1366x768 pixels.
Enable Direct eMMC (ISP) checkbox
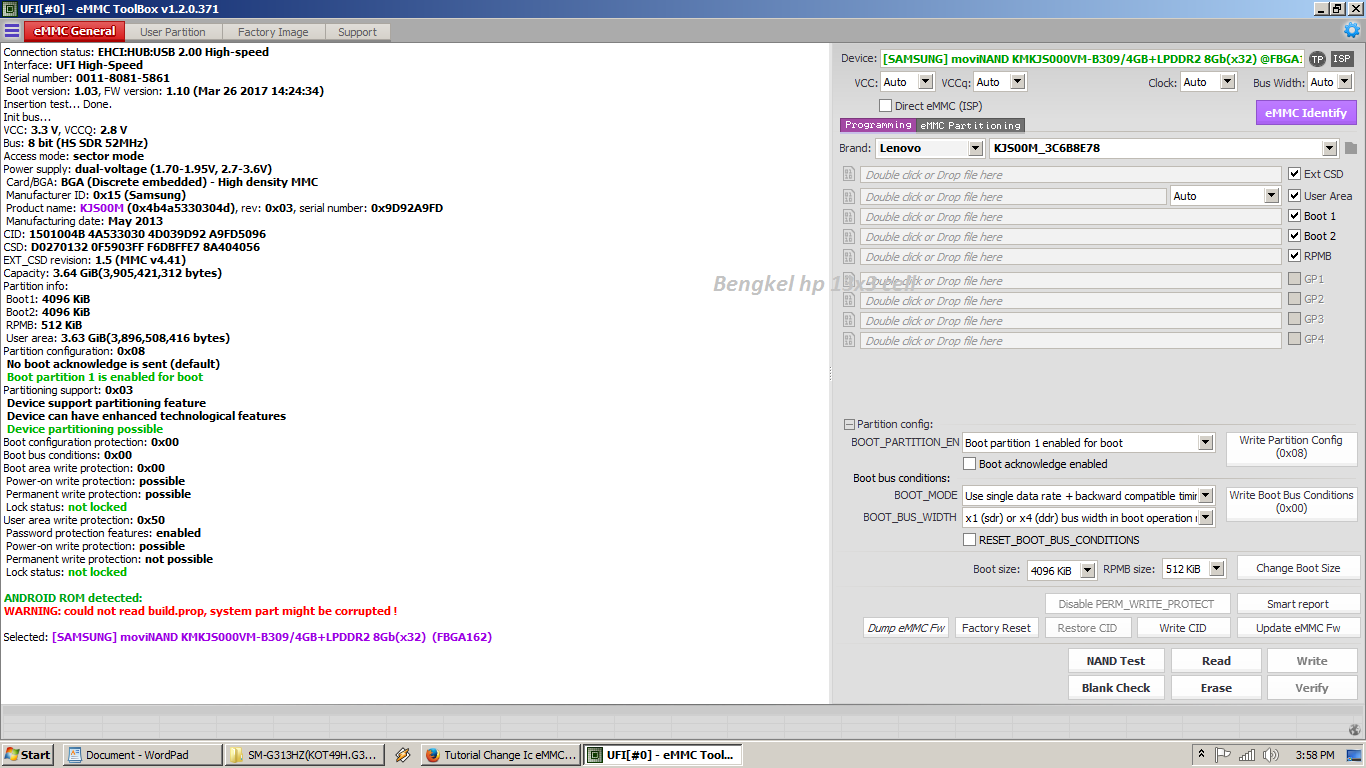point(886,106)
